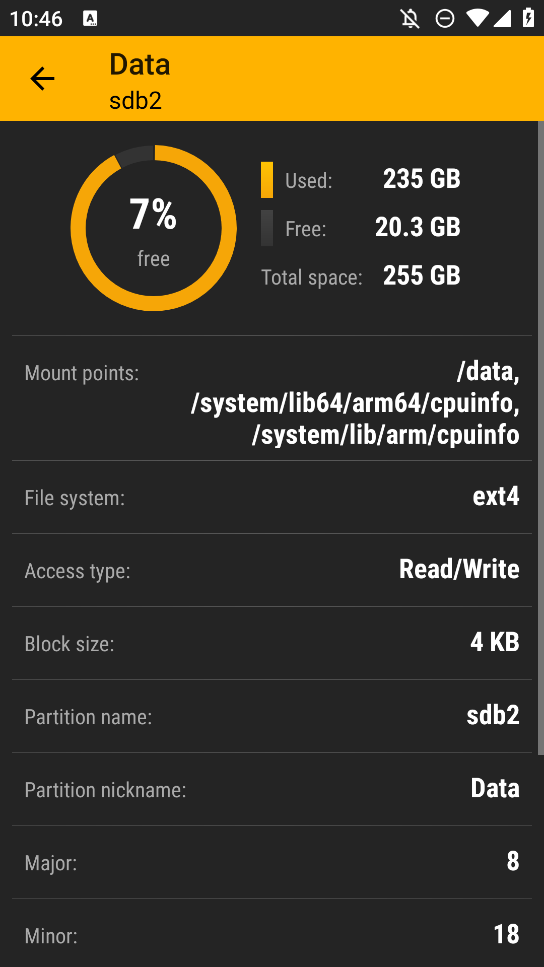Tap the Minor number 18 row
This screenshot has width=544, height=967.
pos(272,933)
